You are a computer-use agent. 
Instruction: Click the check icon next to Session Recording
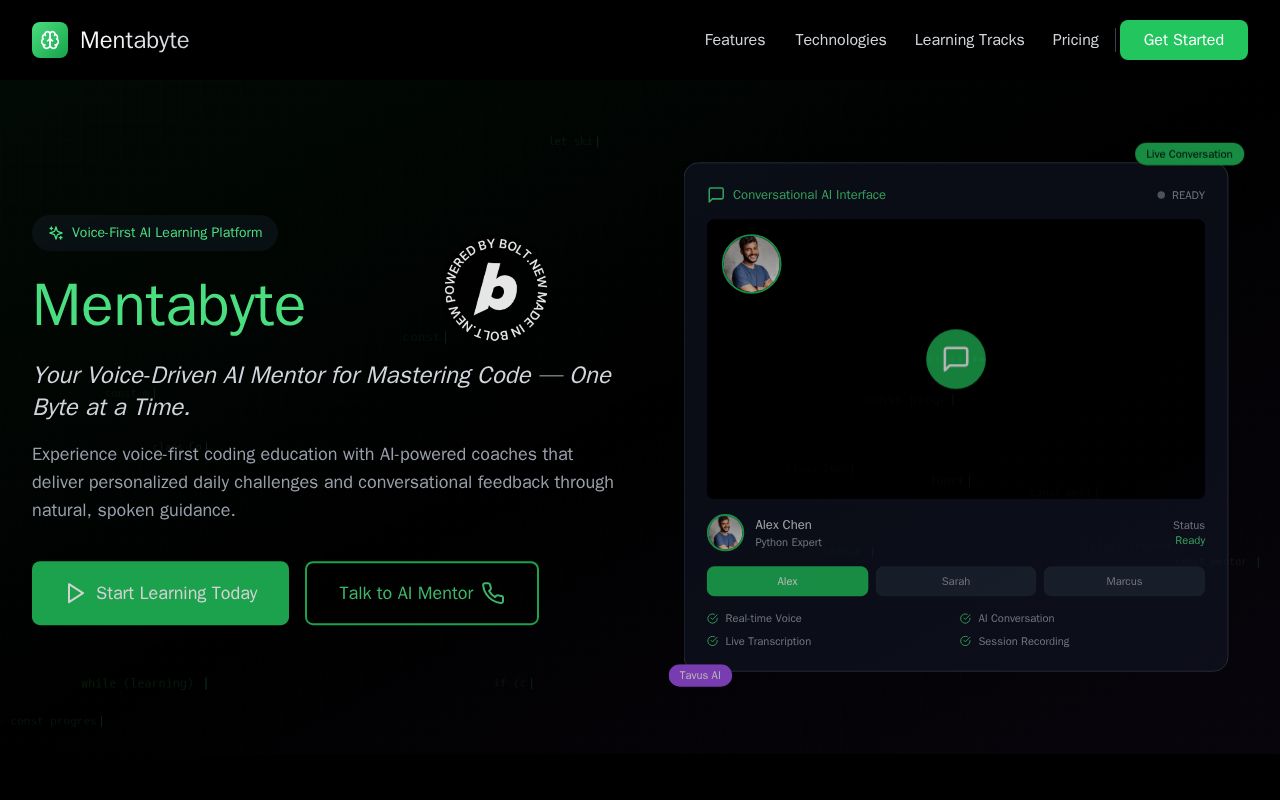(x=966, y=642)
